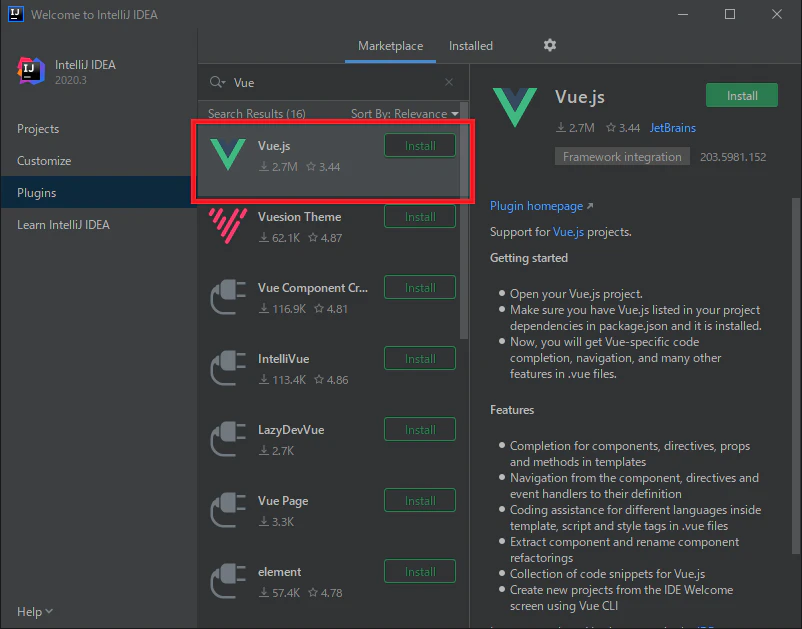Follow the Vue.js link in description
Viewport: 802px width, 629px height.
tap(568, 232)
